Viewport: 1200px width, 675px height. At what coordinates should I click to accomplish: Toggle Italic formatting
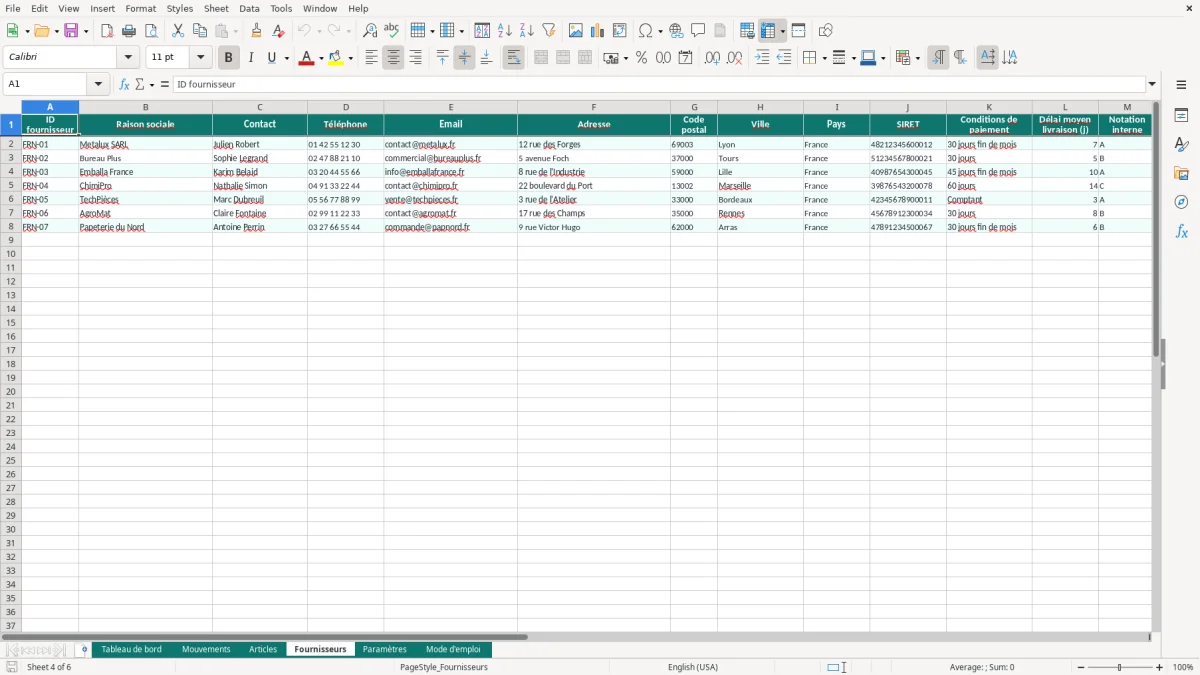(251, 58)
